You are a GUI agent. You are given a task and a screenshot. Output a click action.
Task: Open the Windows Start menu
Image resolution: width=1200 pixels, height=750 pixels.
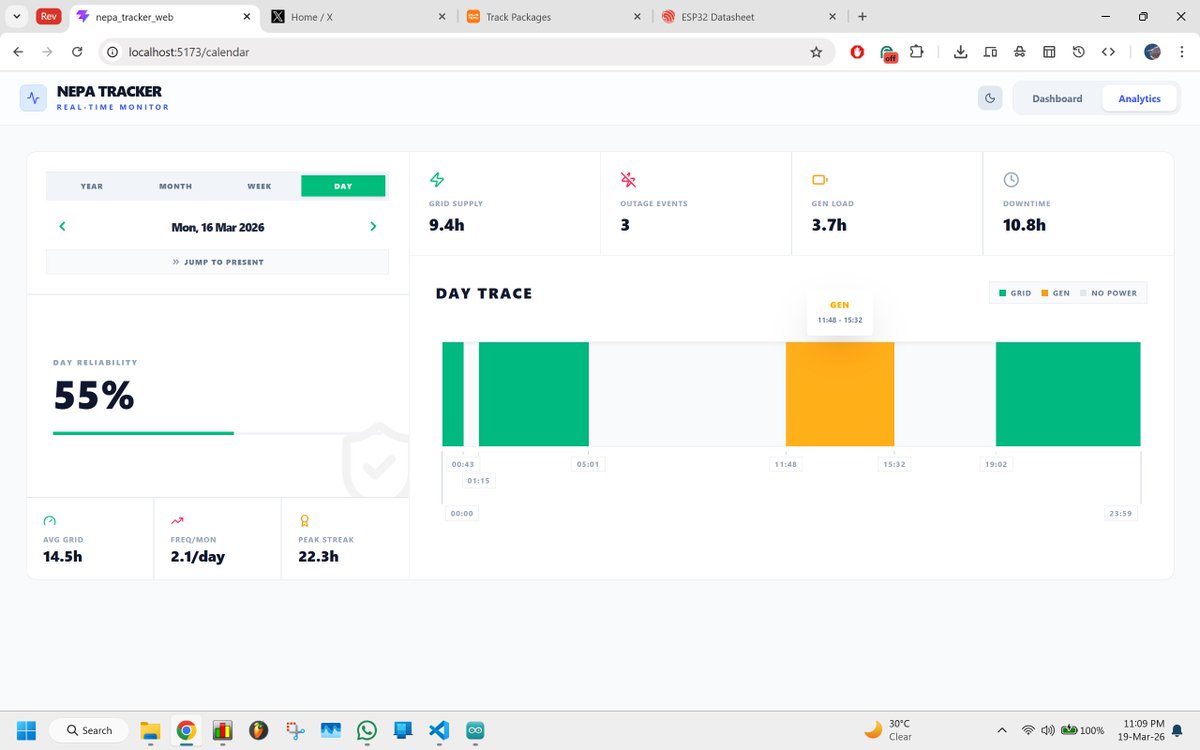pos(25,730)
